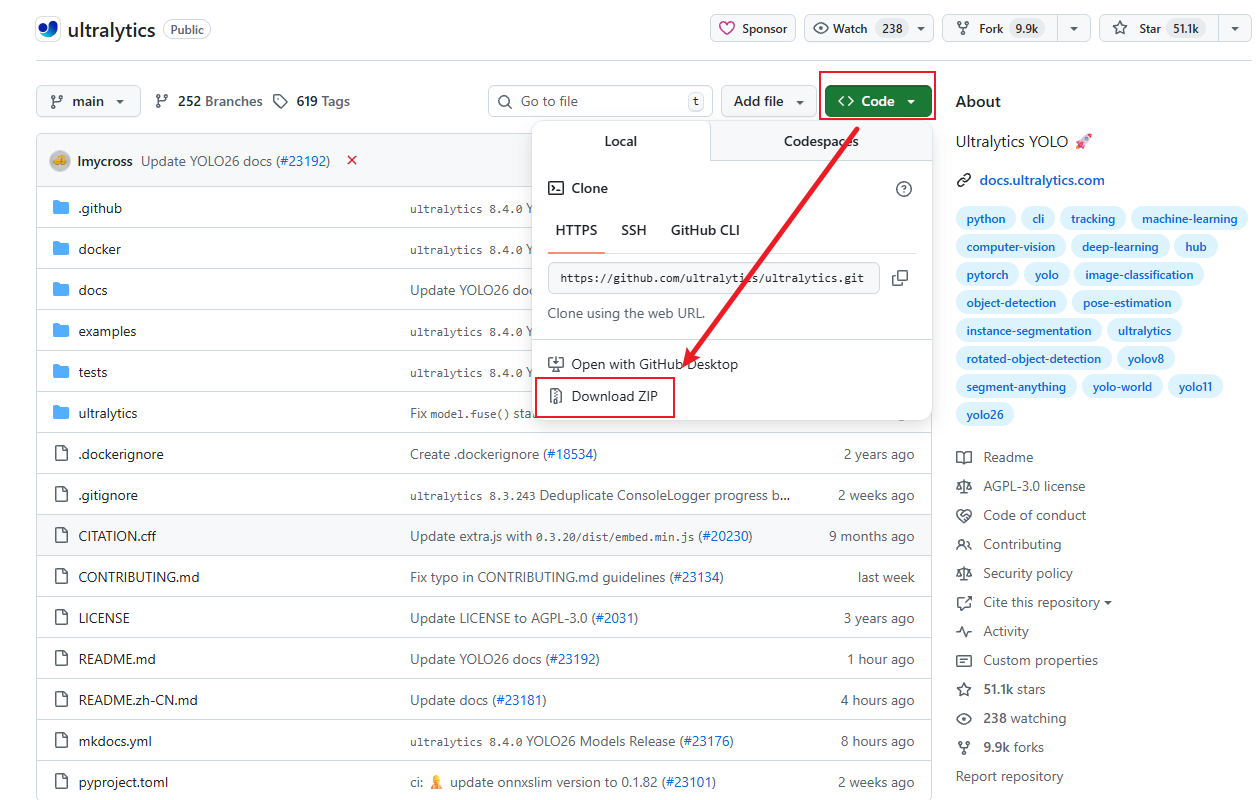Open the Clone help question-mark icon
This screenshot has width=1259, height=800.
[904, 189]
